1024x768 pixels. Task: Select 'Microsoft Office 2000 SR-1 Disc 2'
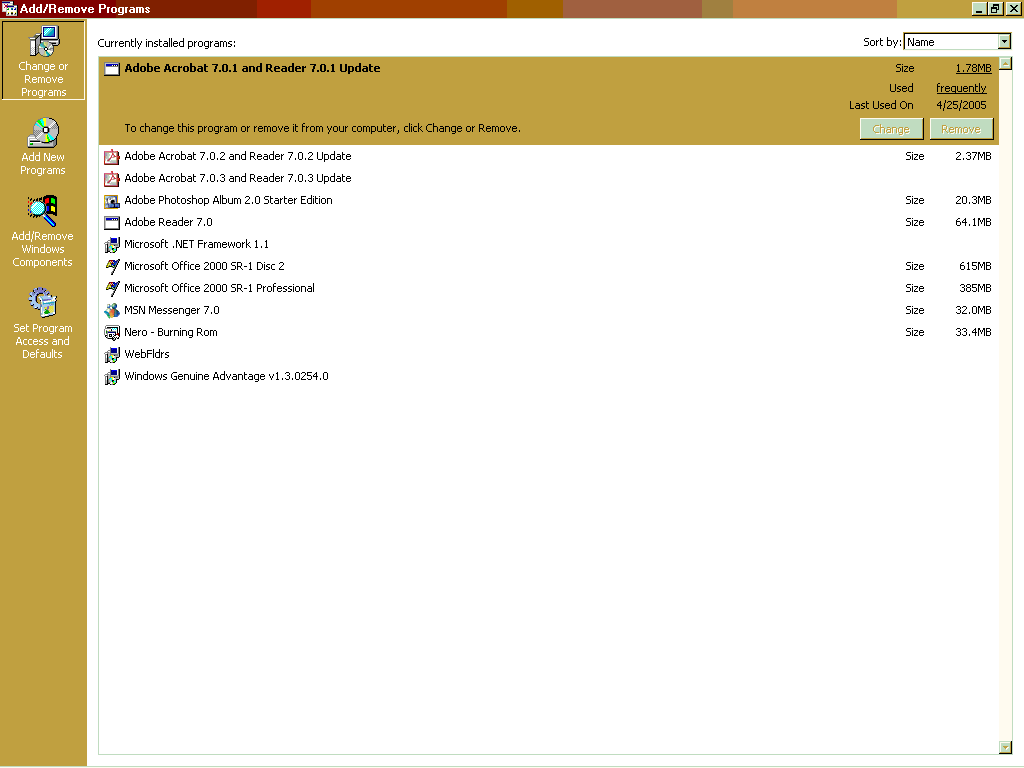[549, 266]
